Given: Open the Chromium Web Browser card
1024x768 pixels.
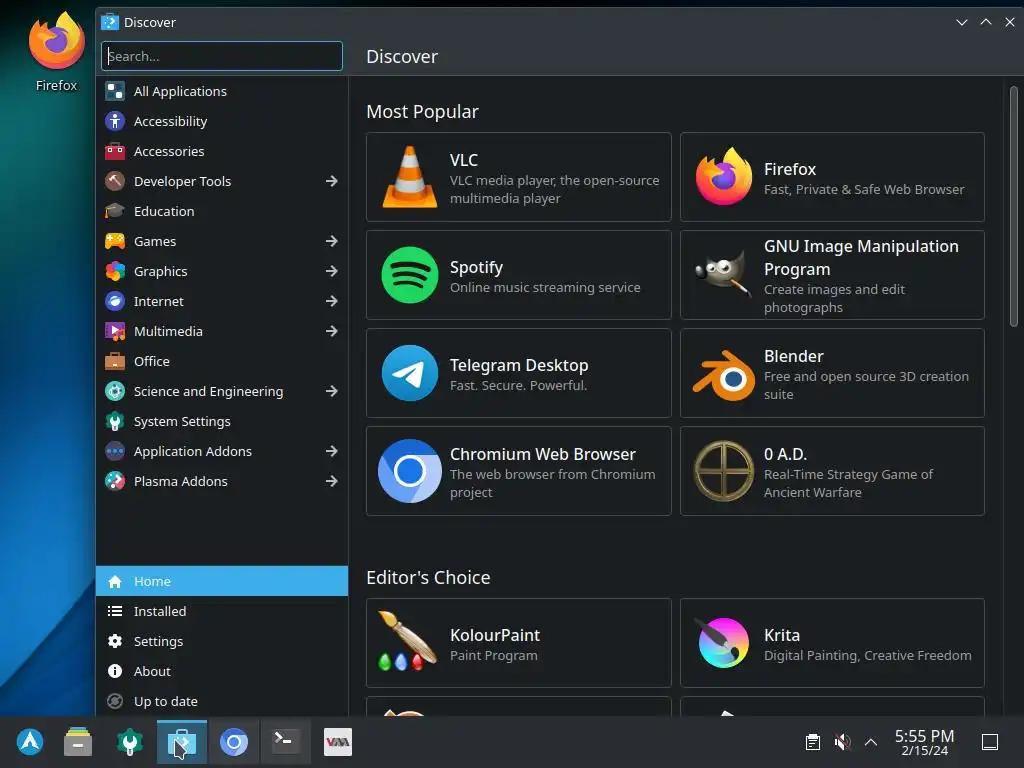Looking at the screenshot, I should tap(519, 471).
